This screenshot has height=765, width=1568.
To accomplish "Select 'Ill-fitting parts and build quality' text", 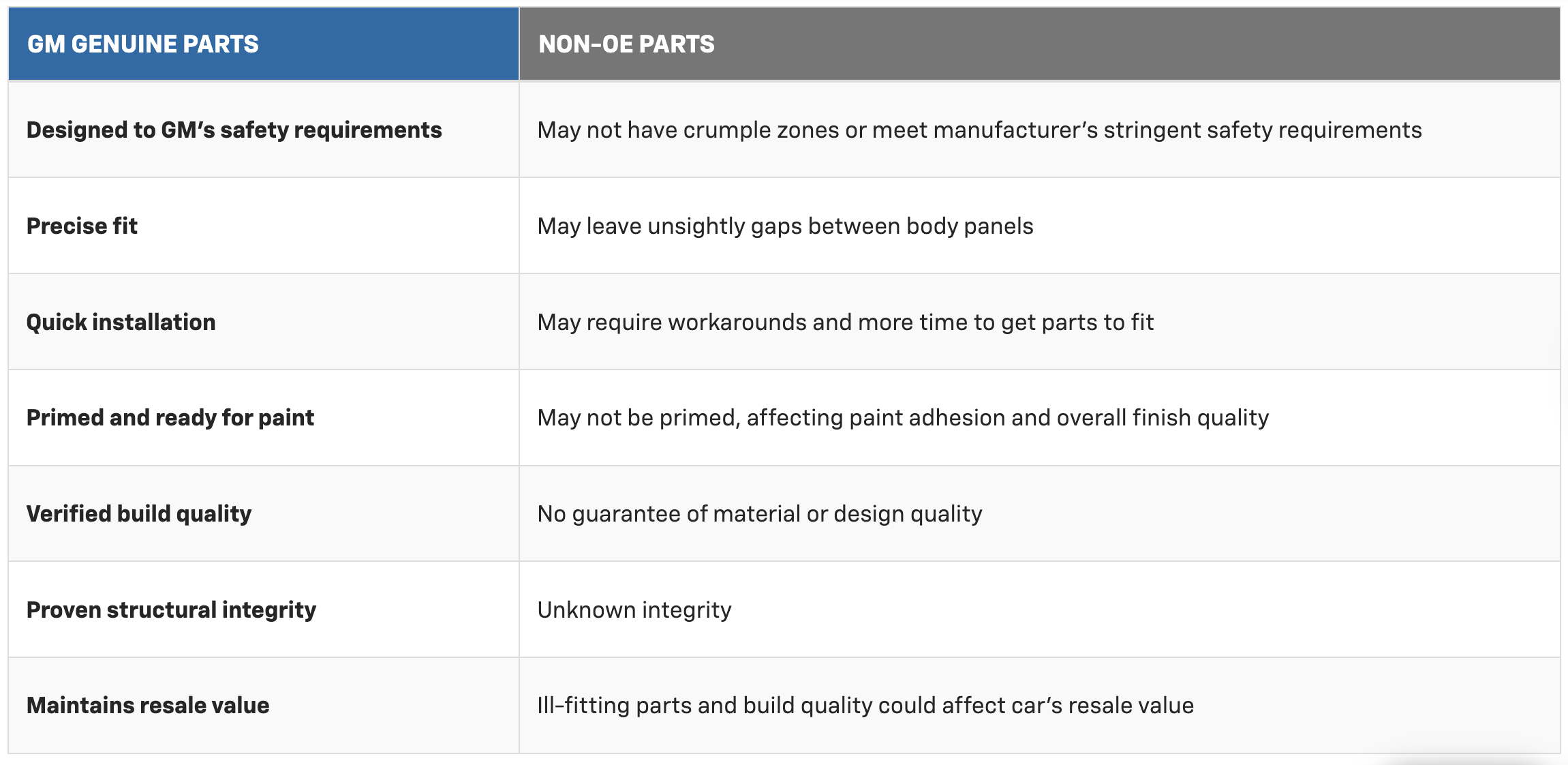I will (x=865, y=706).
